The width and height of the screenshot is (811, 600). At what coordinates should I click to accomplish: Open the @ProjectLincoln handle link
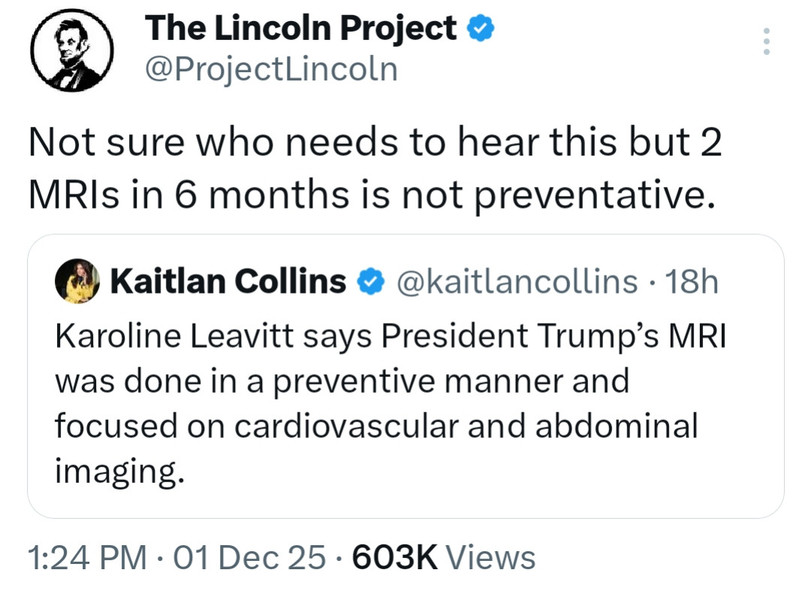tap(270, 70)
